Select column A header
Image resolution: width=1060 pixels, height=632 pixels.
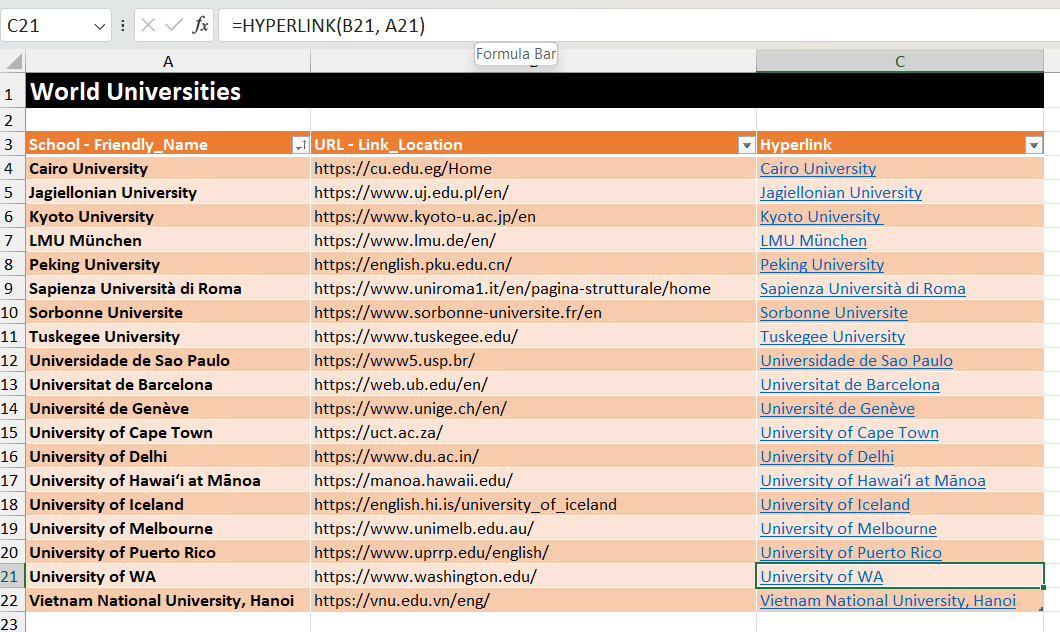168,62
